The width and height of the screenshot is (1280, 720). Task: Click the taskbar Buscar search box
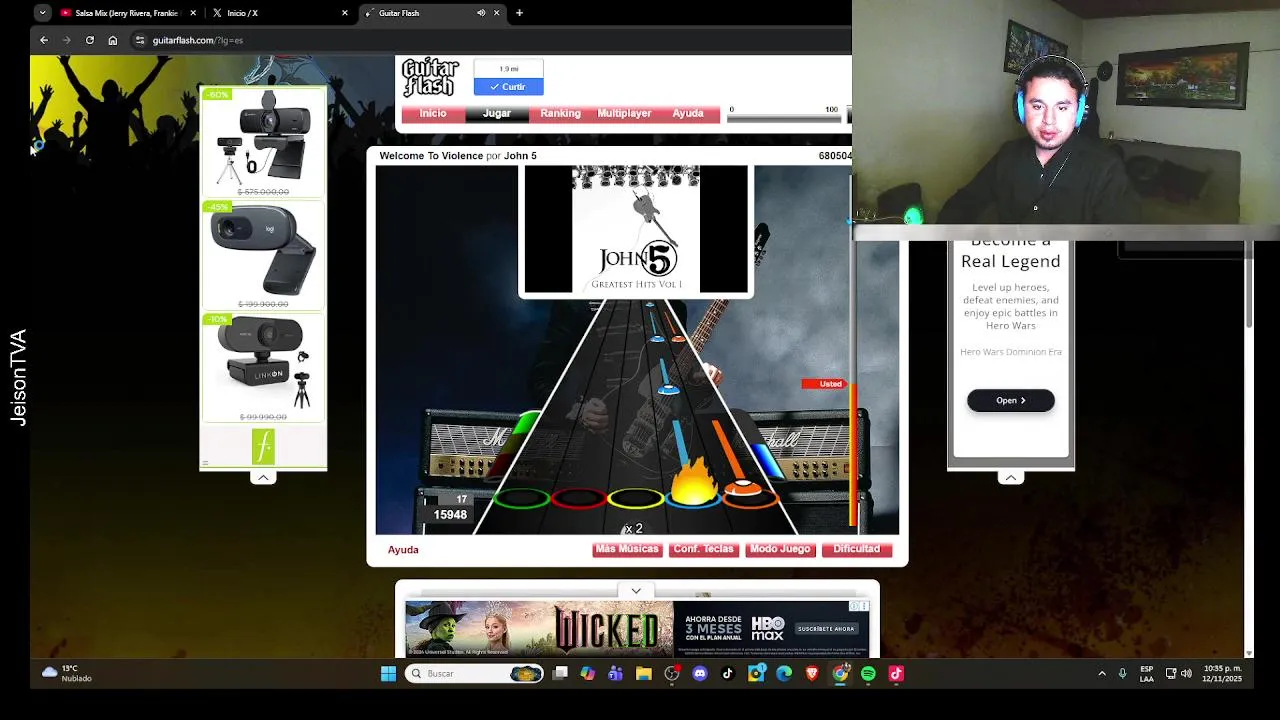pyautogui.click(x=474, y=674)
